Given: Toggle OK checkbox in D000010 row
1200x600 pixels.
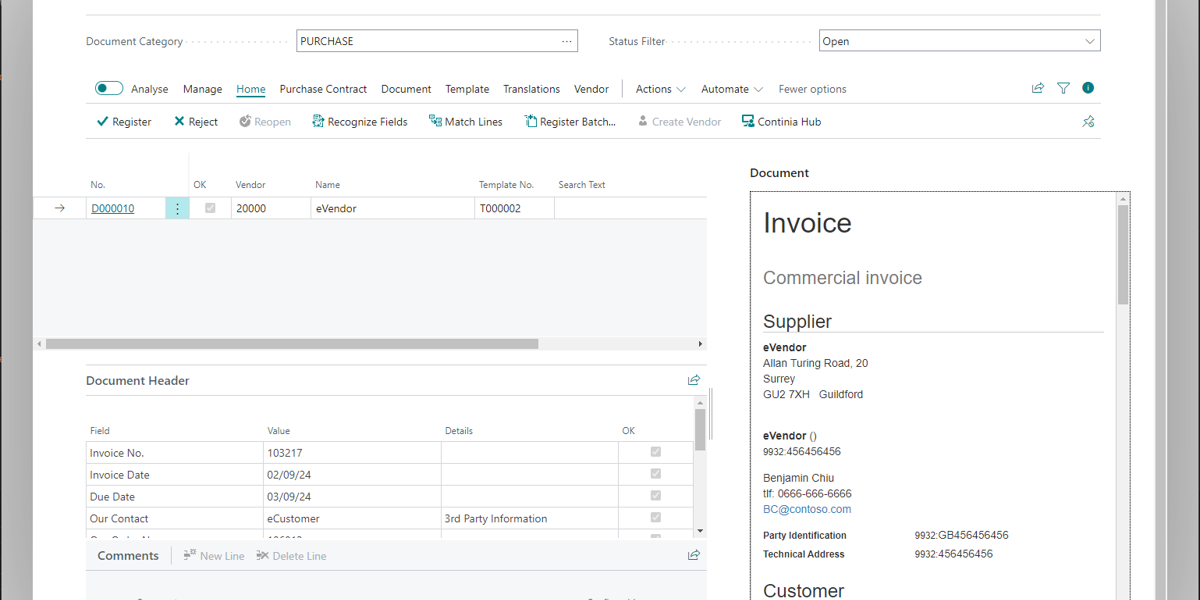Looking at the screenshot, I should [210, 208].
